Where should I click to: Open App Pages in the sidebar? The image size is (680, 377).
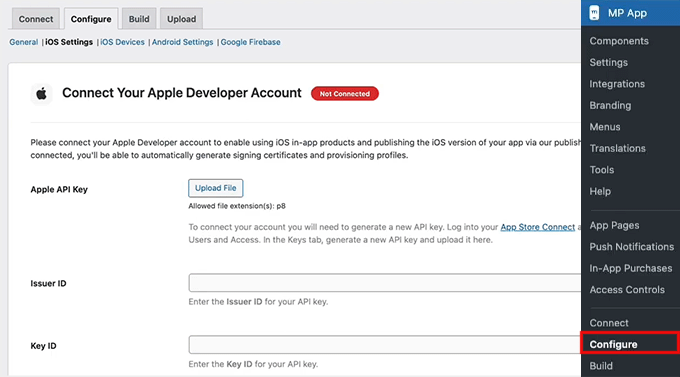click(x=614, y=226)
